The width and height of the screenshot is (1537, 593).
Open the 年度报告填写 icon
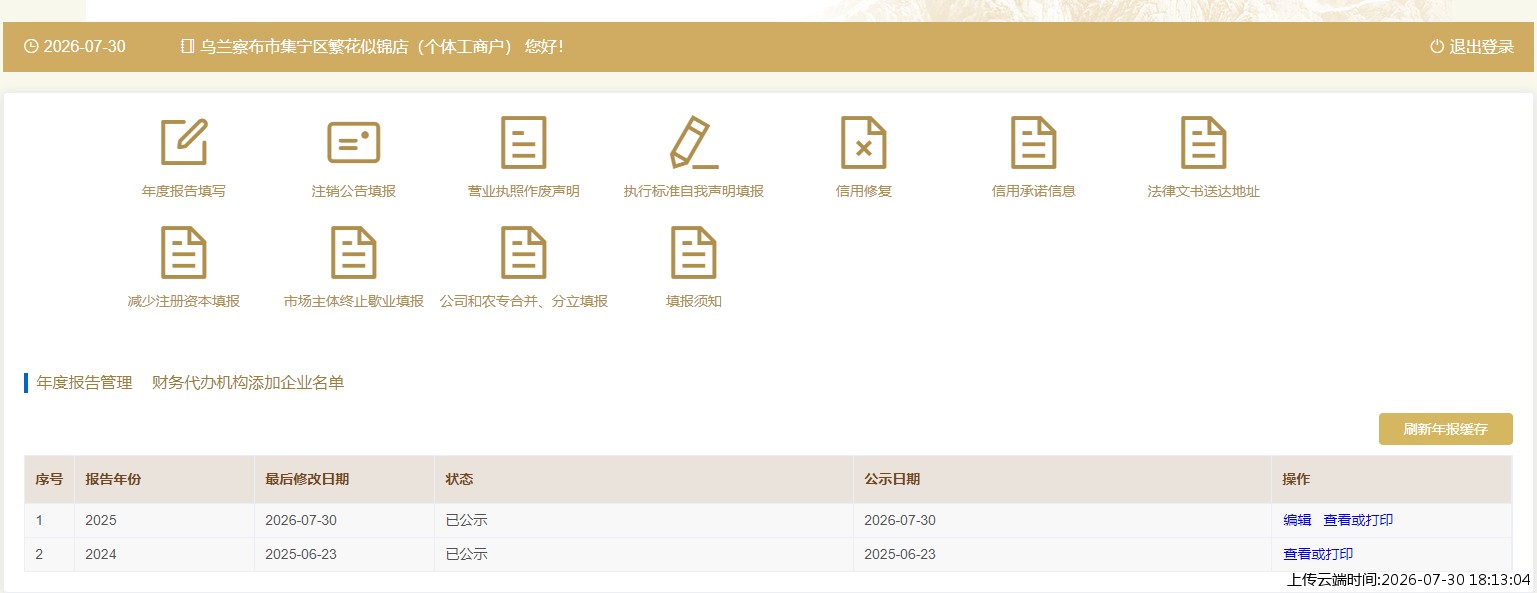tap(184, 142)
